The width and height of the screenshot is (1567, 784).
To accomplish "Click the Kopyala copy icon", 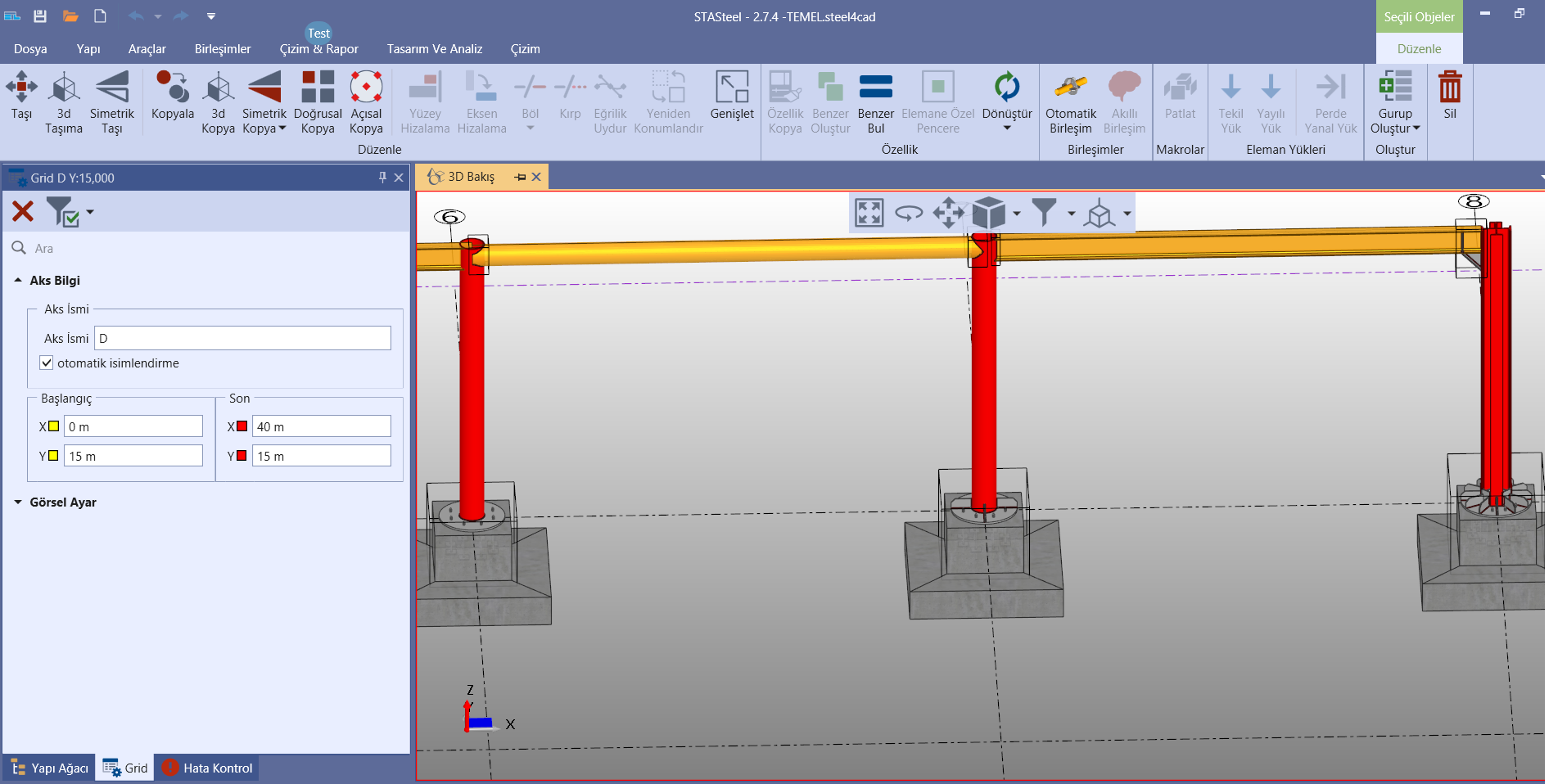I will (x=172, y=88).
